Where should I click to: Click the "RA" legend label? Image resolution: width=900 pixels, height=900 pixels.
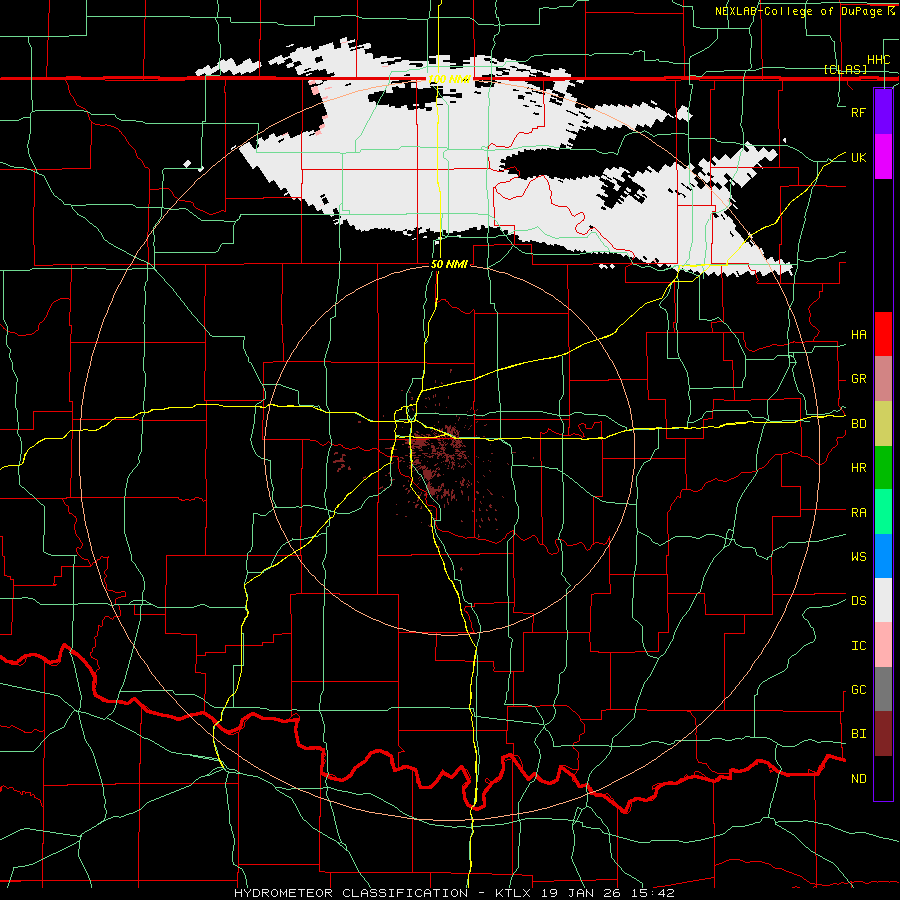858,513
